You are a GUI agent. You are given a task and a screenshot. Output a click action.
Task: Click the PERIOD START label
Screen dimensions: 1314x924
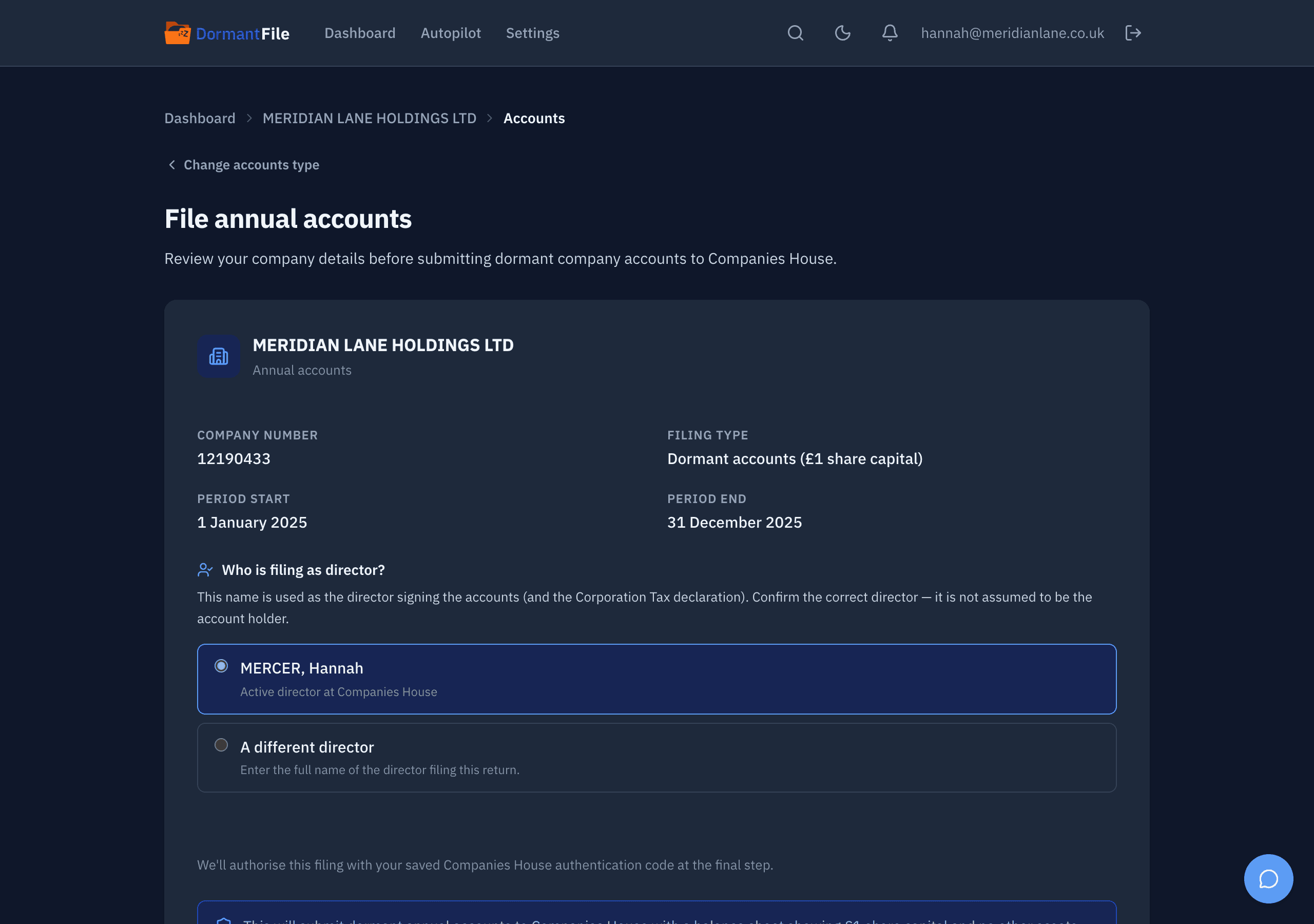coord(243,498)
